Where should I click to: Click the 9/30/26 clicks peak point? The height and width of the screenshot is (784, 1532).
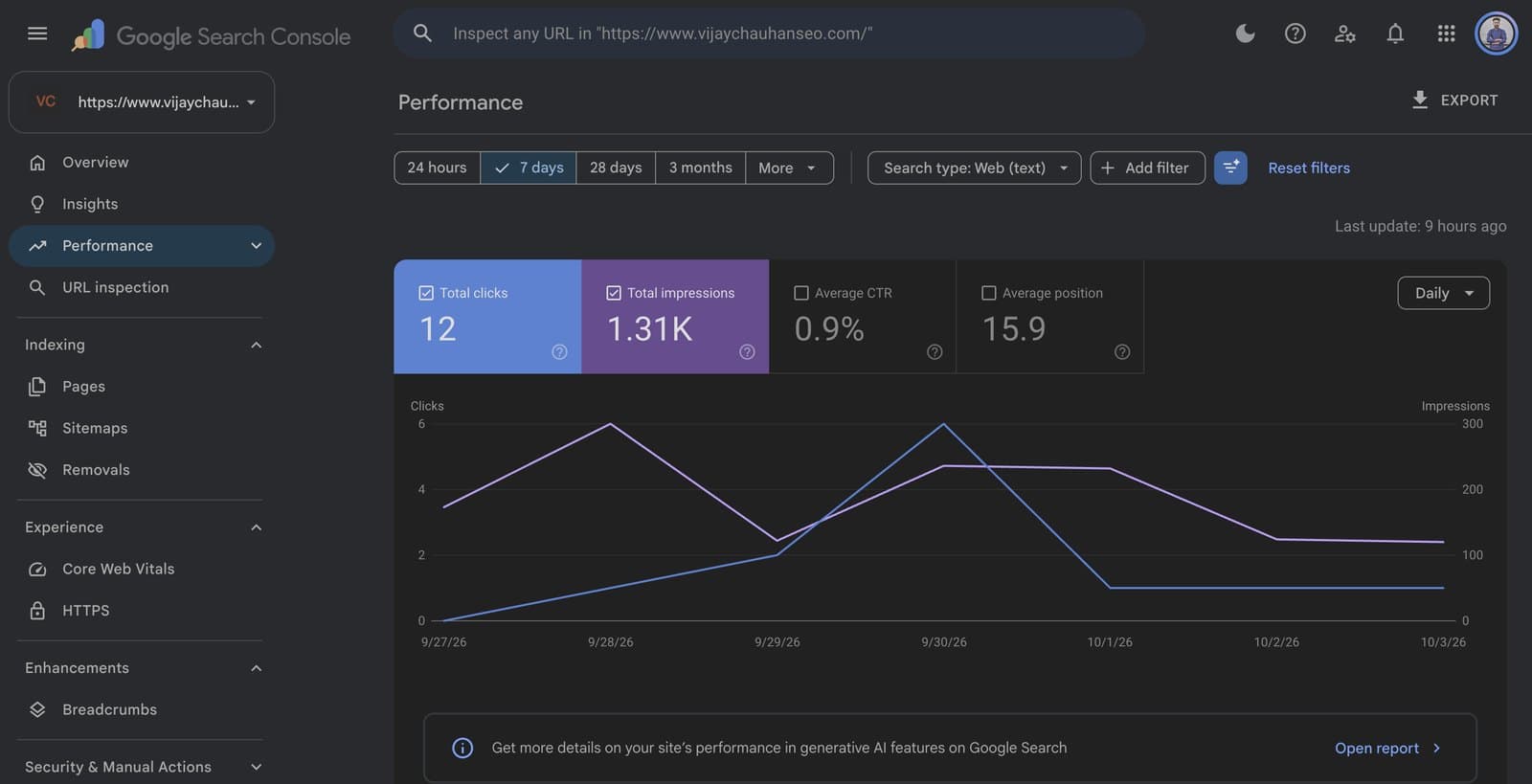pyautogui.click(x=943, y=424)
